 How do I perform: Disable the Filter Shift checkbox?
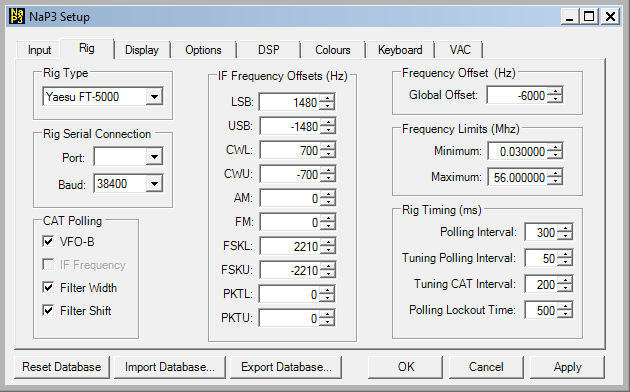(x=48, y=310)
